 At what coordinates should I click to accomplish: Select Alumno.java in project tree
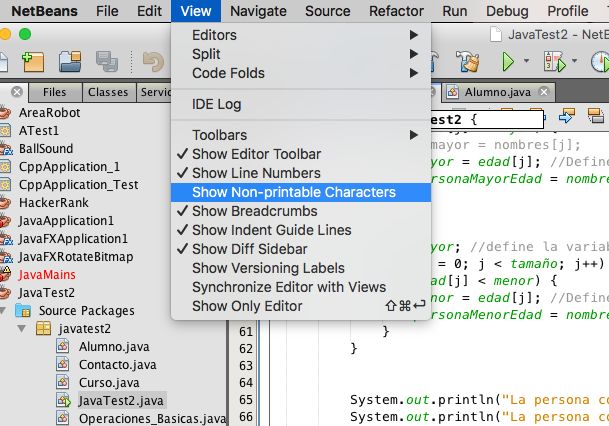[114, 346]
